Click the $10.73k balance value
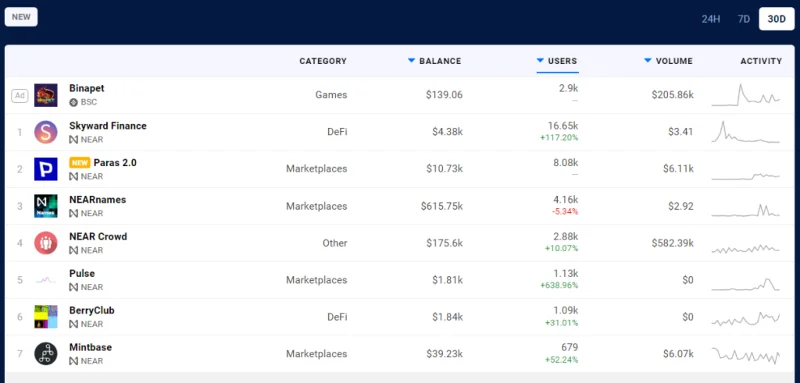The image size is (800, 383). (x=444, y=169)
